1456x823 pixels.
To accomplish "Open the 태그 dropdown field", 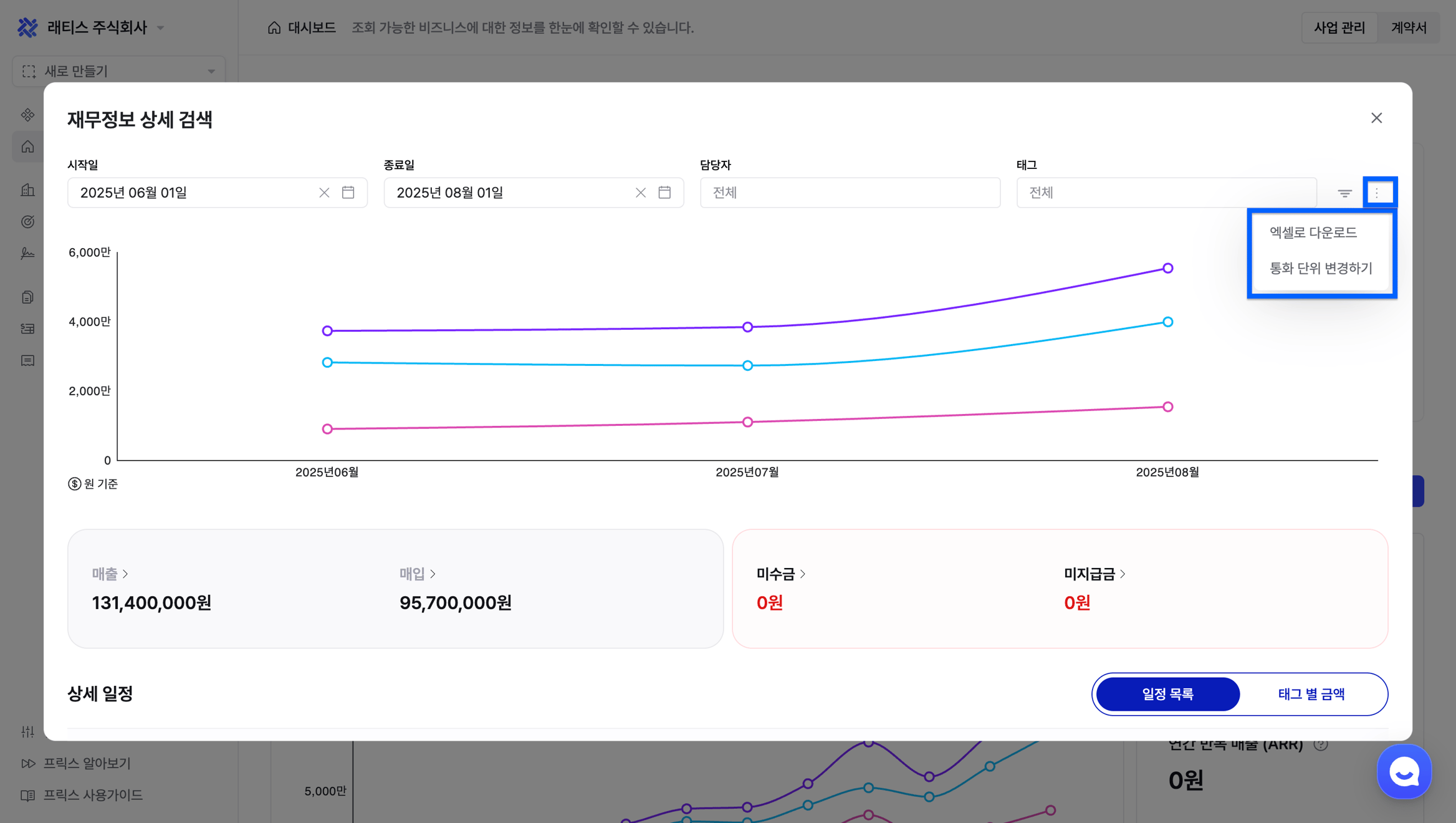I will pos(1166,193).
